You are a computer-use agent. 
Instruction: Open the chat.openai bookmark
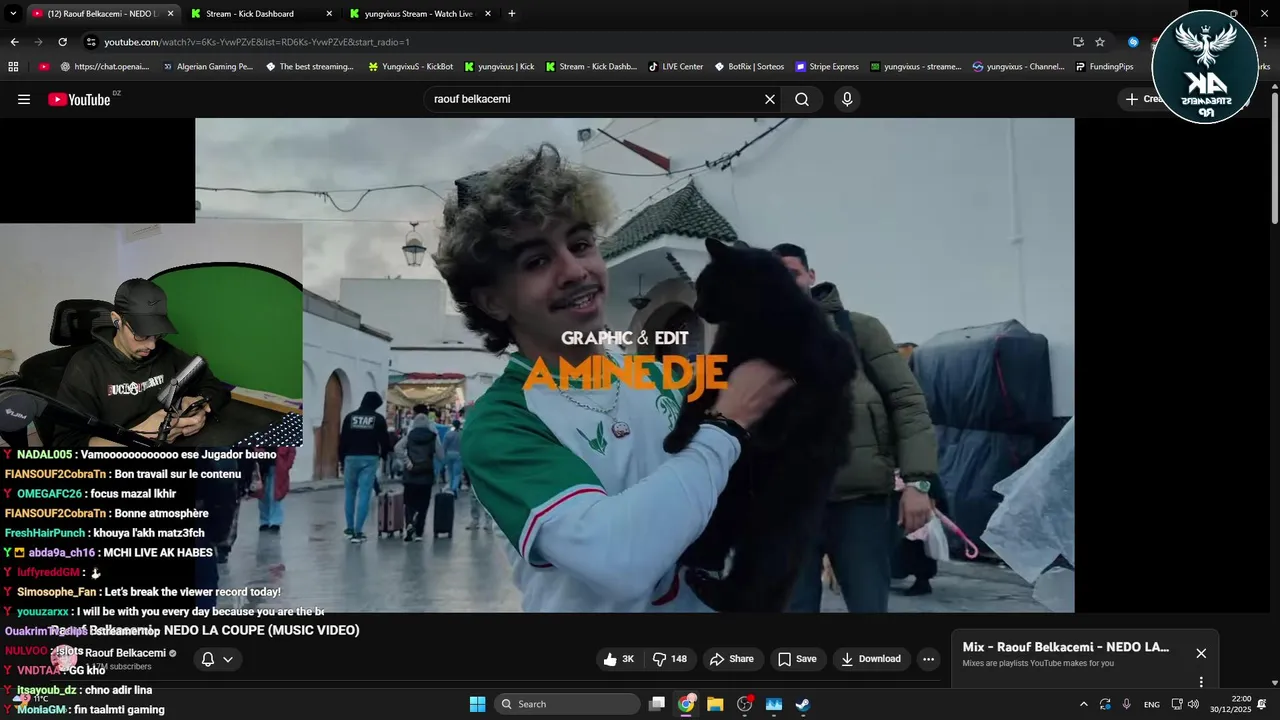tap(104, 67)
